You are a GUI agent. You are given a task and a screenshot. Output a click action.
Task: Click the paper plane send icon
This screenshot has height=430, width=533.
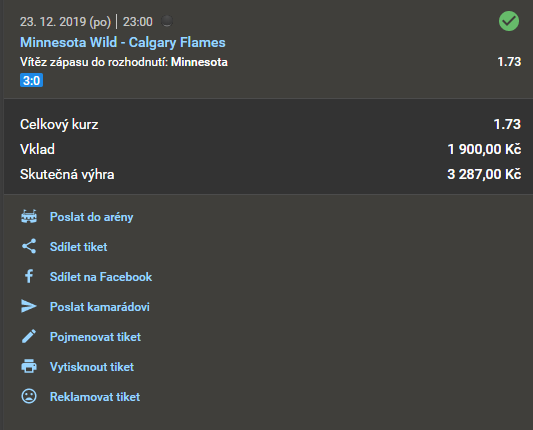tap(29, 306)
